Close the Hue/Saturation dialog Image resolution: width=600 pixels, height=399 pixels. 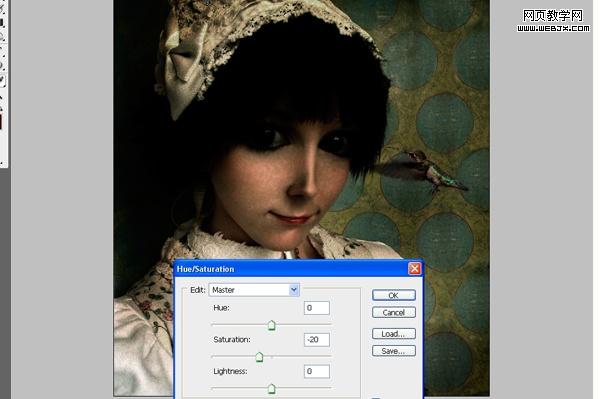click(414, 269)
